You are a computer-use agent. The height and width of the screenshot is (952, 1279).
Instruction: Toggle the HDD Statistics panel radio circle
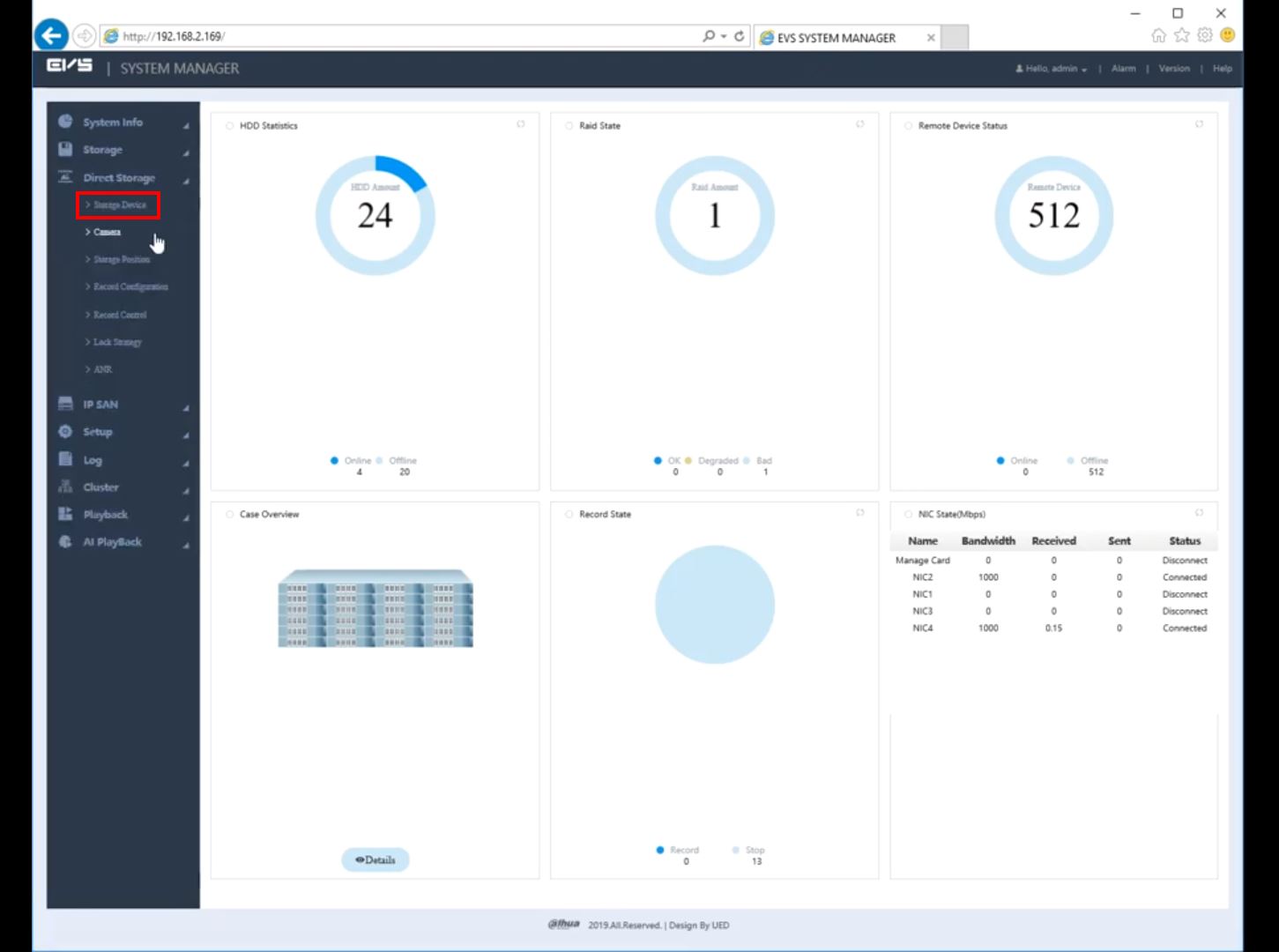(x=230, y=126)
